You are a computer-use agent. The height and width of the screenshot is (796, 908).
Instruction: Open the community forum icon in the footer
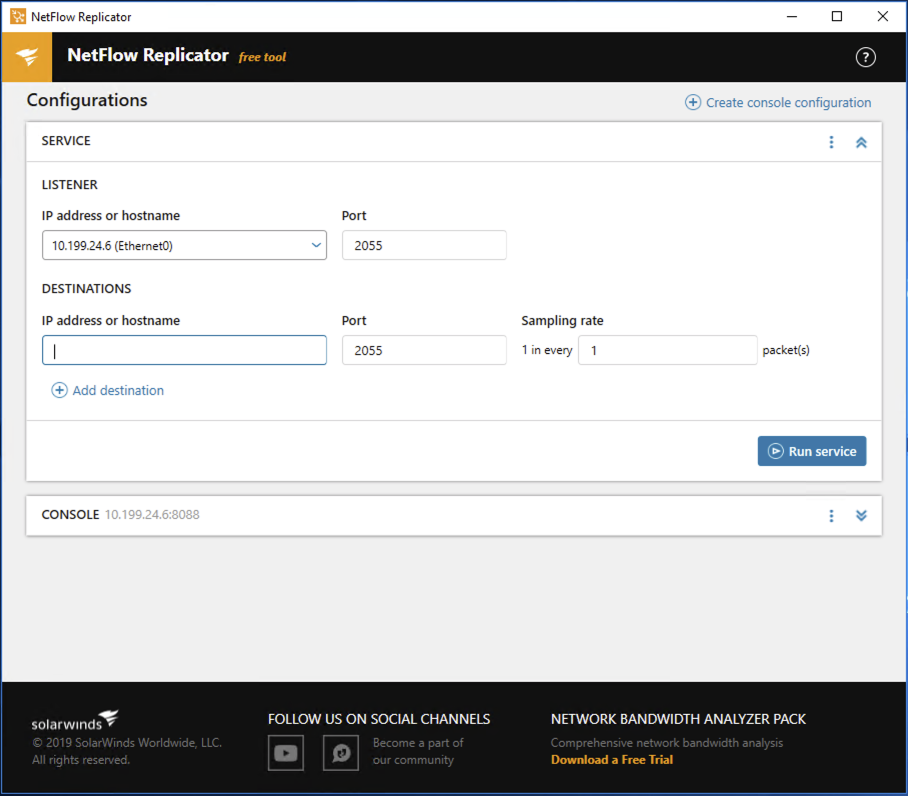(x=340, y=753)
